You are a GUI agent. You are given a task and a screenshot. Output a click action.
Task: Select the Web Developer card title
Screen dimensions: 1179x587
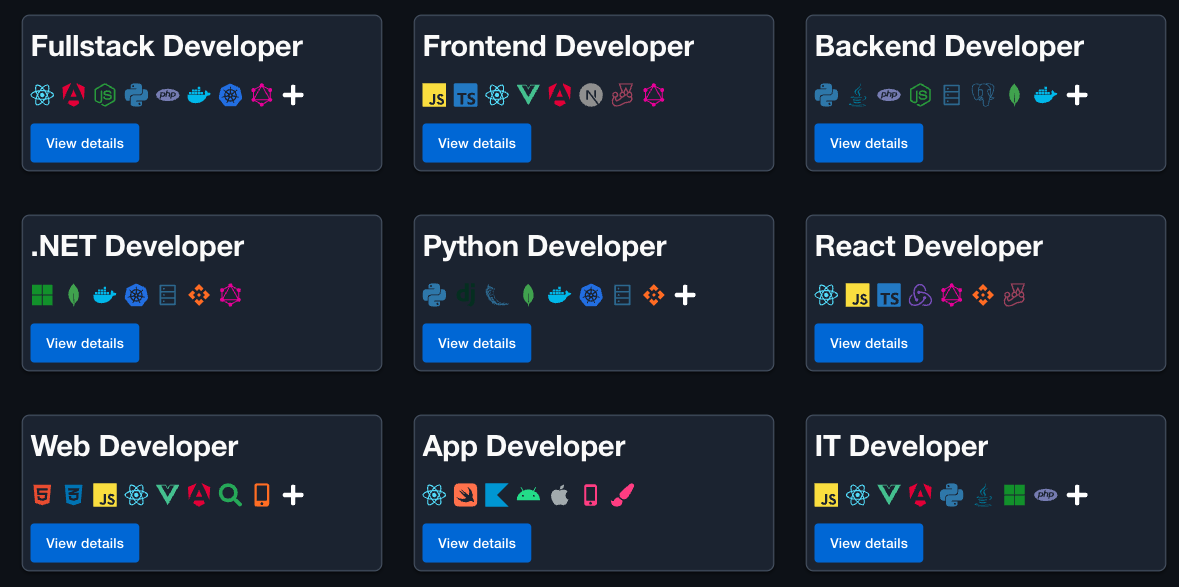tap(134, 446)
